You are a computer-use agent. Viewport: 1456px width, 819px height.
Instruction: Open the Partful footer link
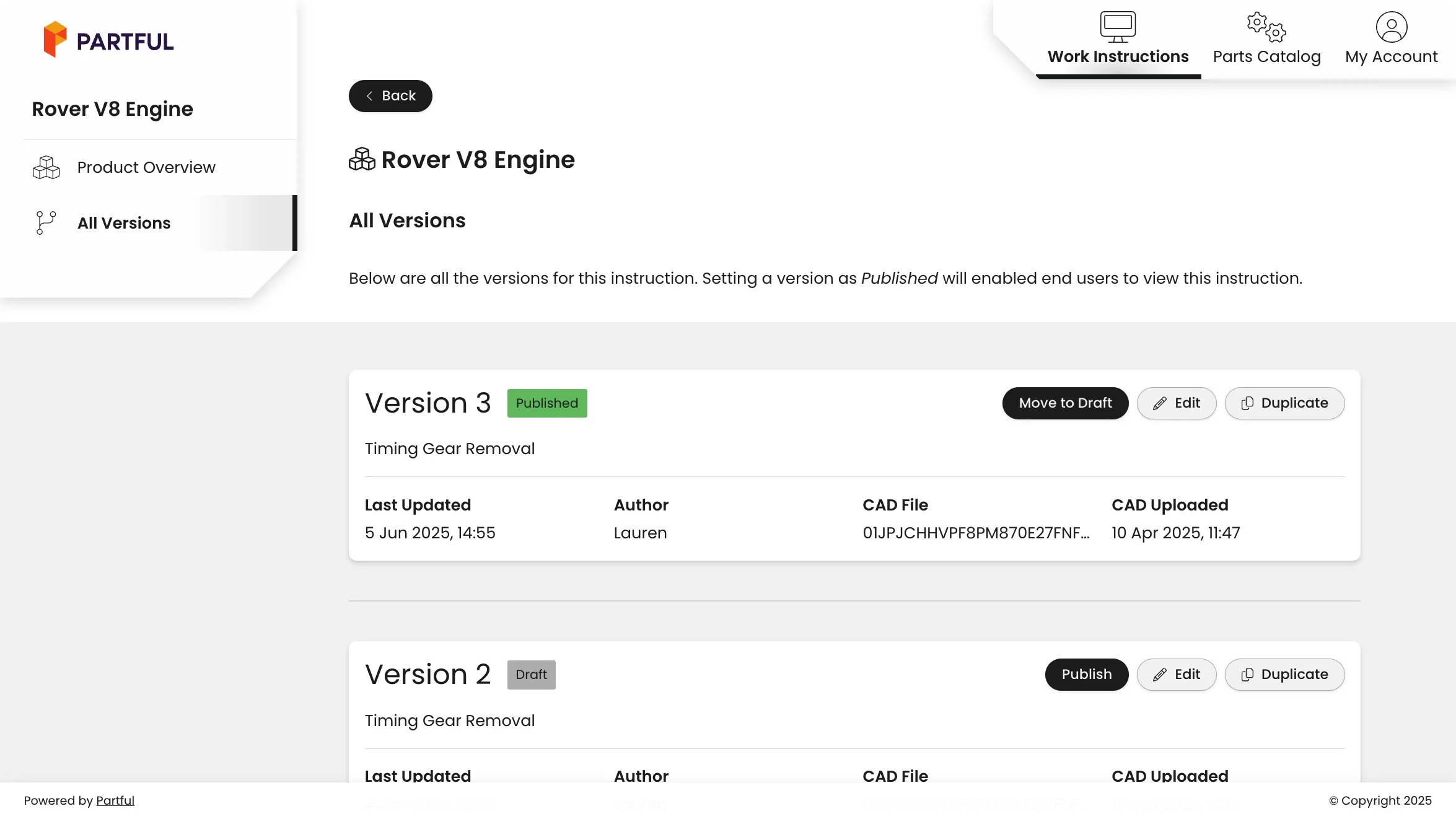(115, 800)
